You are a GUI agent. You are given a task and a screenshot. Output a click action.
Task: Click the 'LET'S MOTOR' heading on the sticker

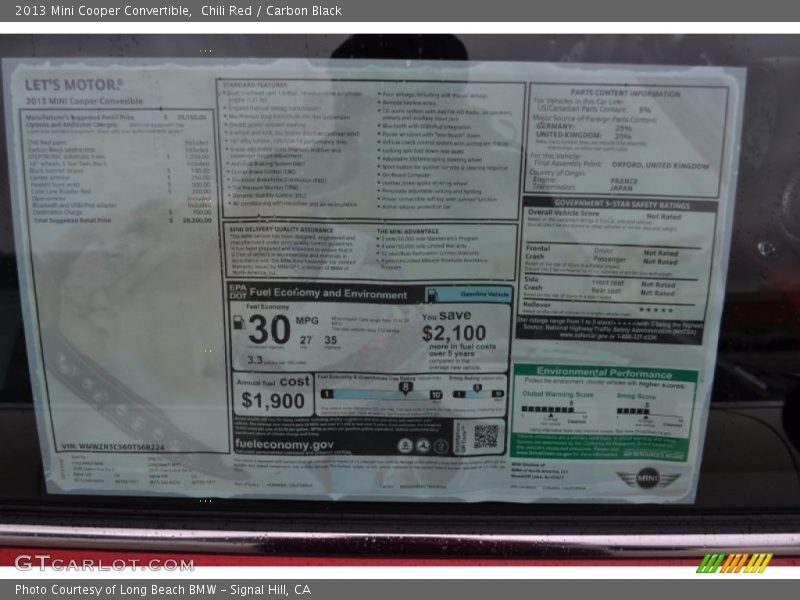coord(74,85)
